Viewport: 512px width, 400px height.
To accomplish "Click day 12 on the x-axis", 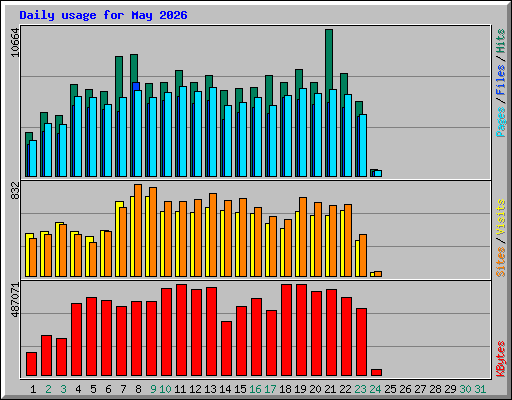I will point(195,389).
